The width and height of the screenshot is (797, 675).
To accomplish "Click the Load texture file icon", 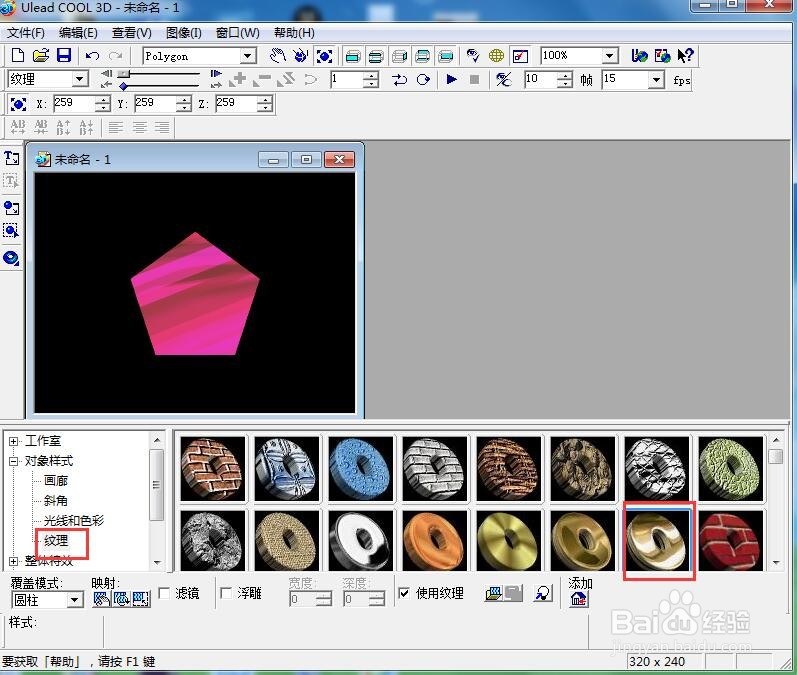I will click(494, 593).
